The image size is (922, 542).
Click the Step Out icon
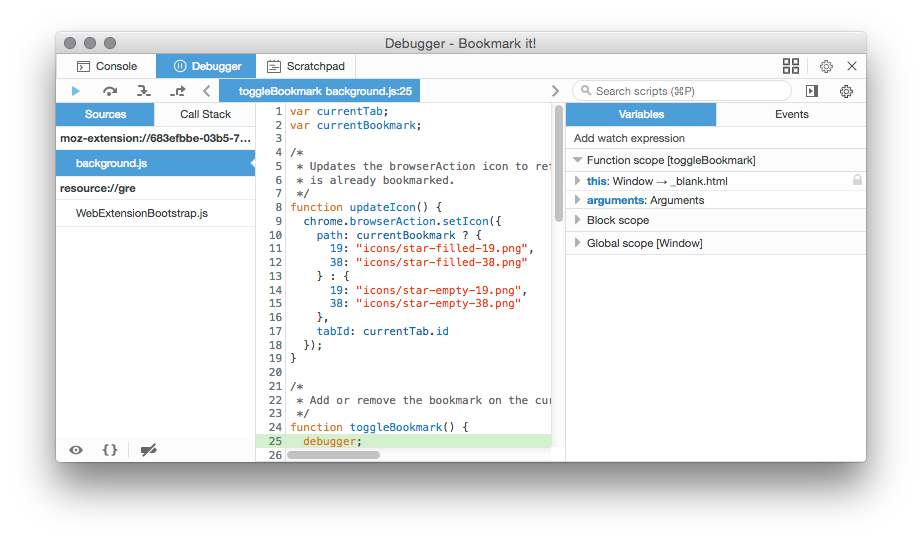(x=177, y=91)
